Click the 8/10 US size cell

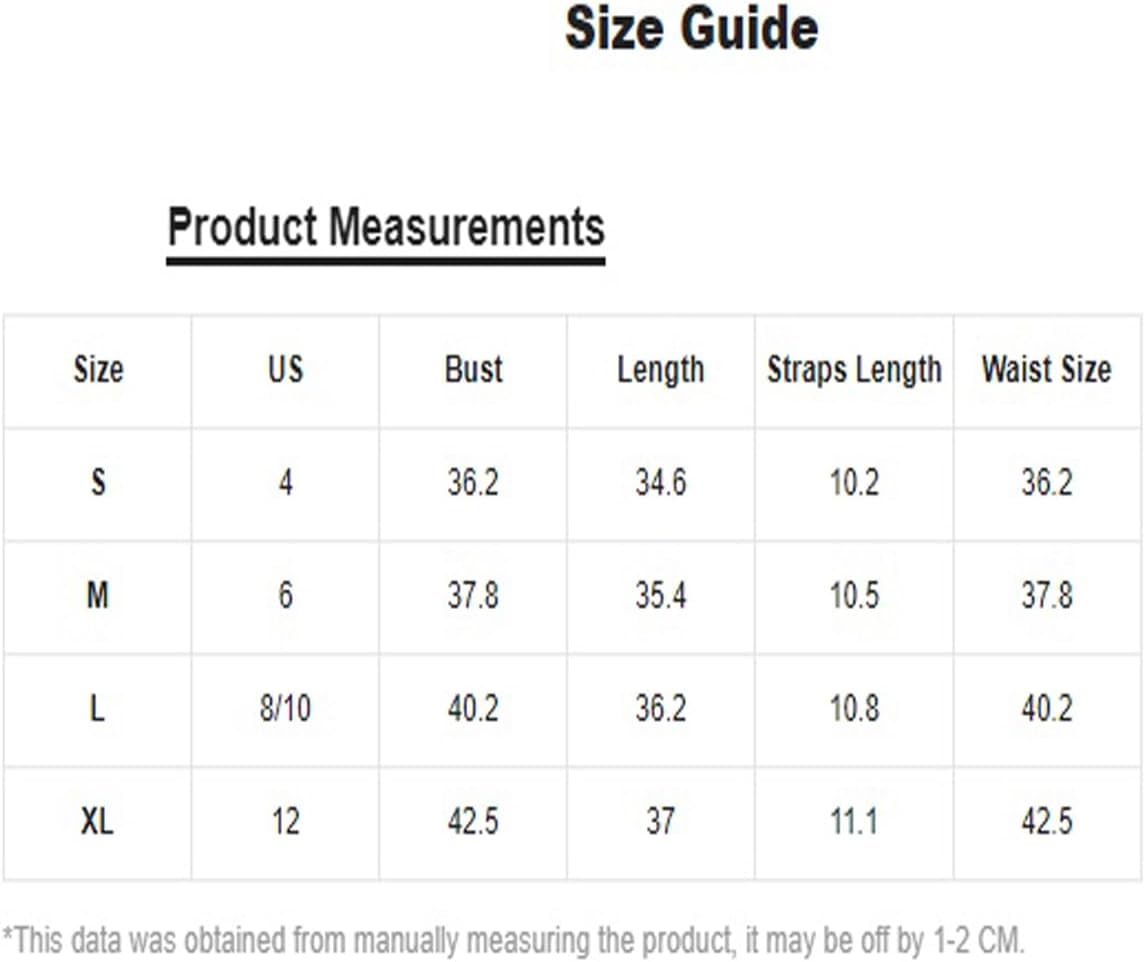pos(286,708)
